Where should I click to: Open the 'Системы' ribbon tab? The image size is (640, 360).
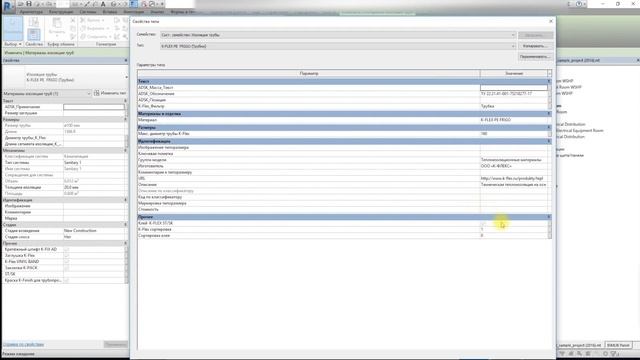[88, 12]
